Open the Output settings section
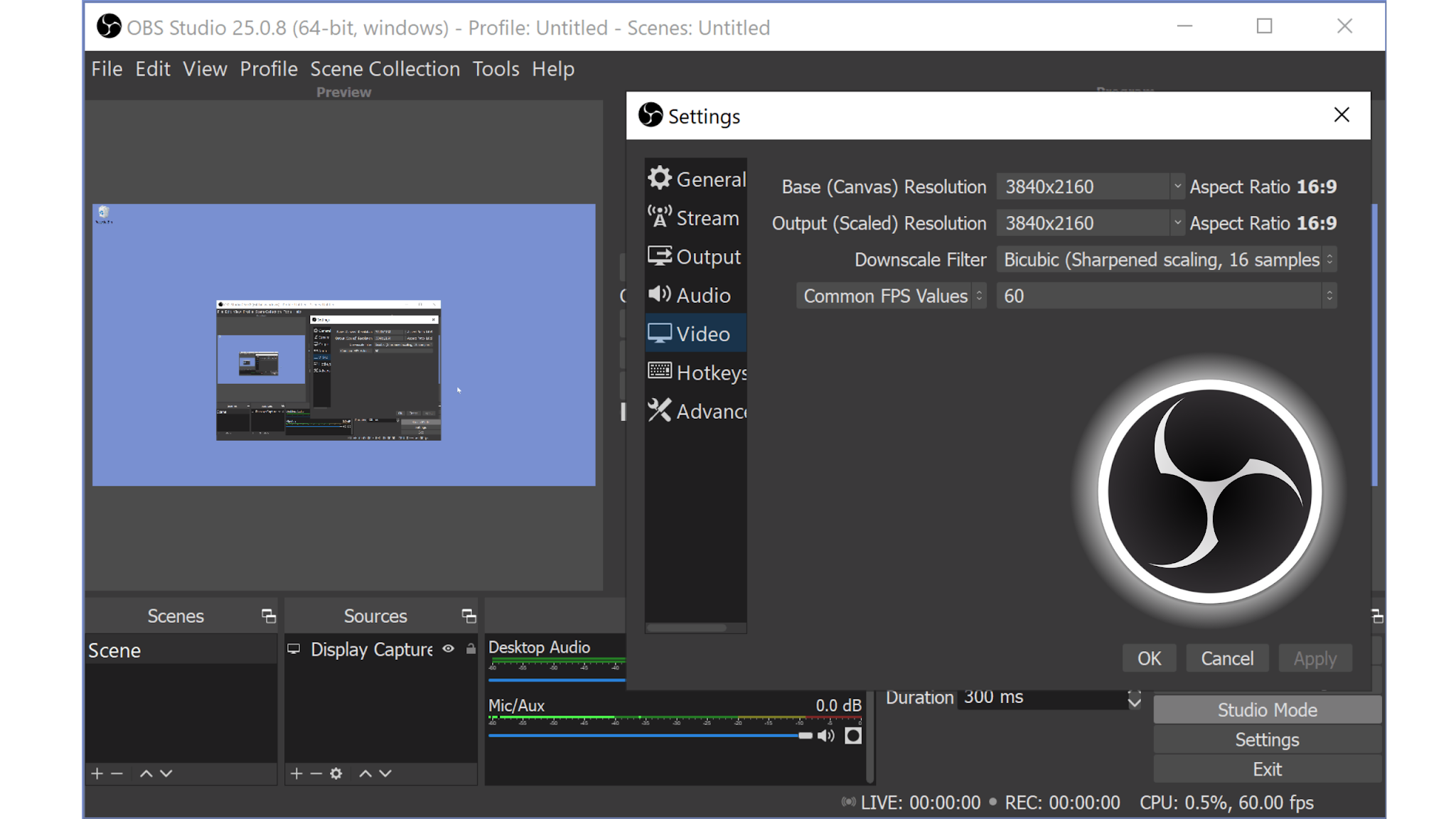The image size is (1456, 819). click(x=695, y=257)
